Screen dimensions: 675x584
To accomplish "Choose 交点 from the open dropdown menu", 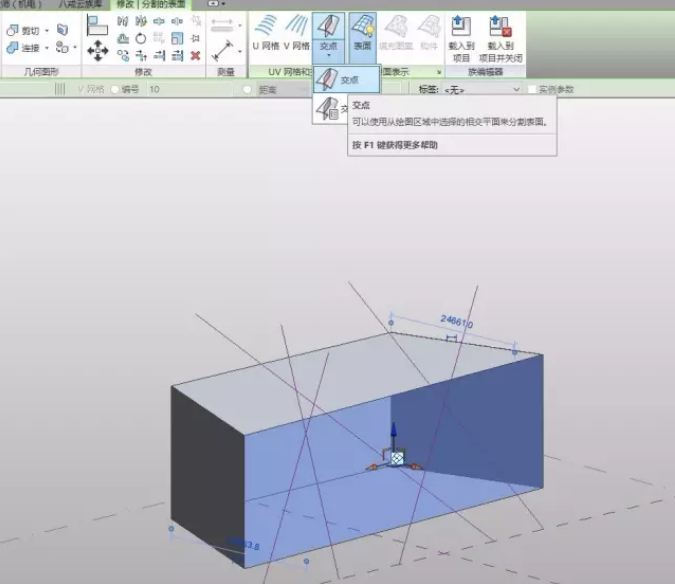I will click(x=347, y=80).
